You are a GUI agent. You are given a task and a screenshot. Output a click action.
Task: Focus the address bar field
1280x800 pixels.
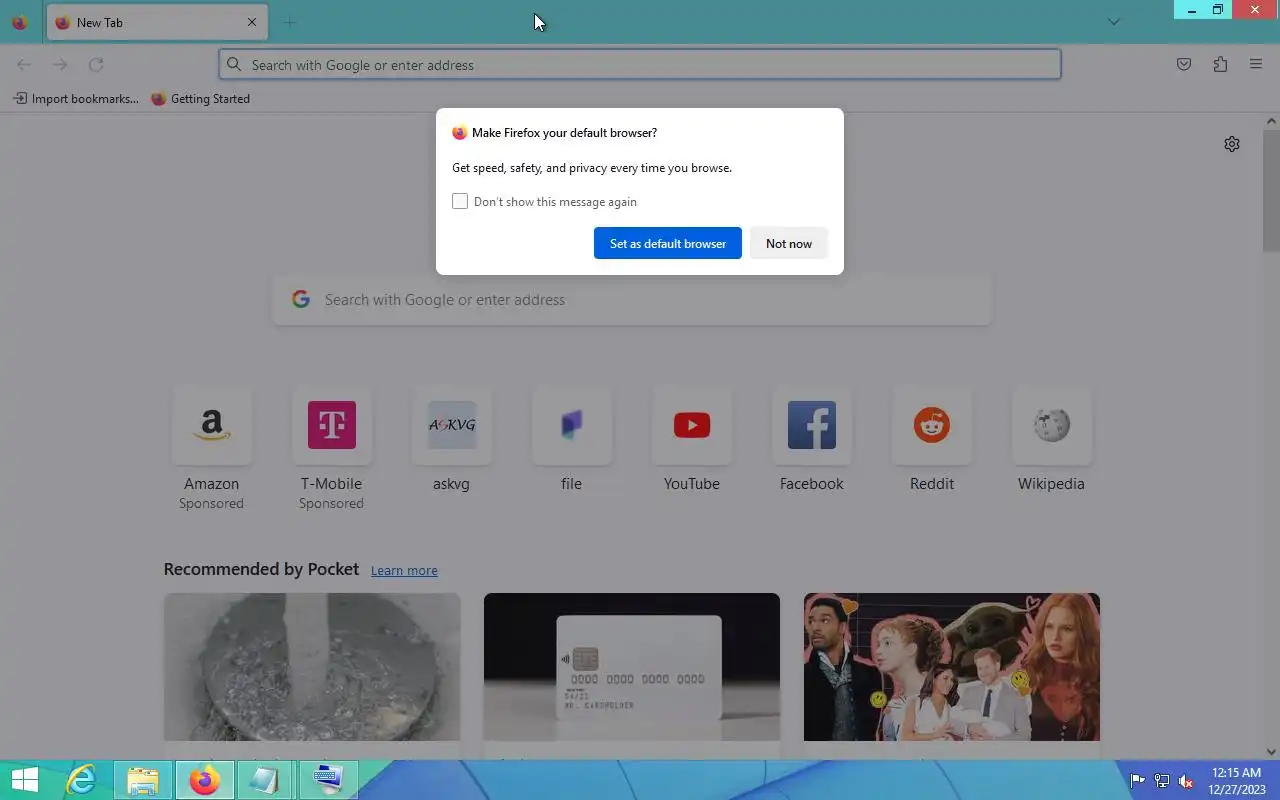[x=640, y=65]
